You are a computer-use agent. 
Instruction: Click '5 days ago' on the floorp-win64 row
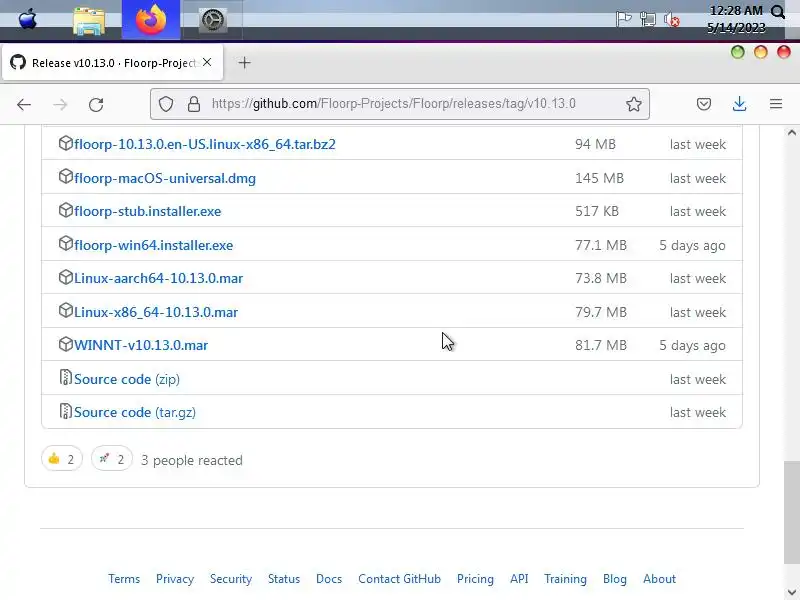click(x=692, y=245)
